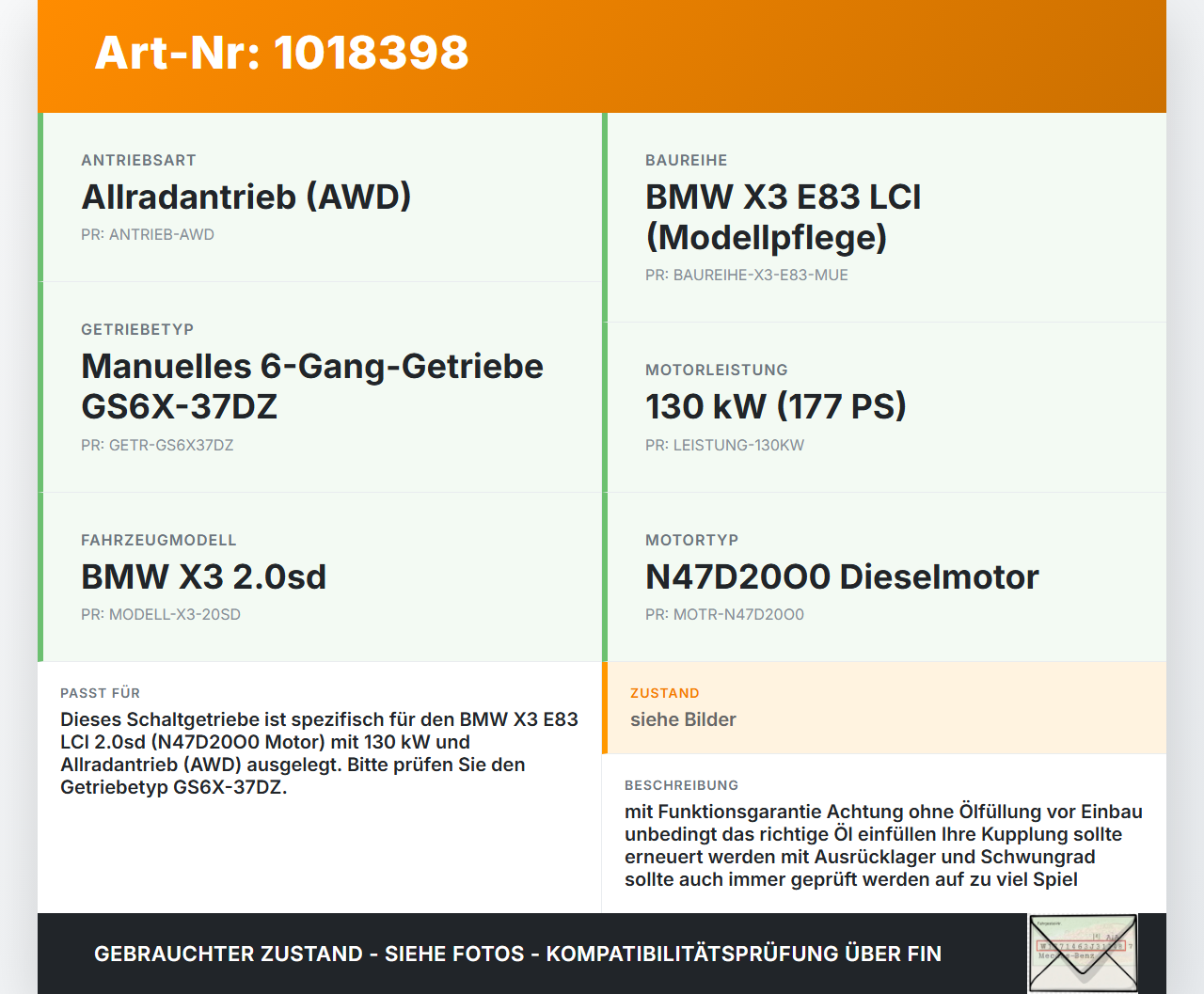Screen dimensions: 1204x994
Task: Select the article number 'Art-Nr: 1018398' heading
Action: (x=281, y=53)
